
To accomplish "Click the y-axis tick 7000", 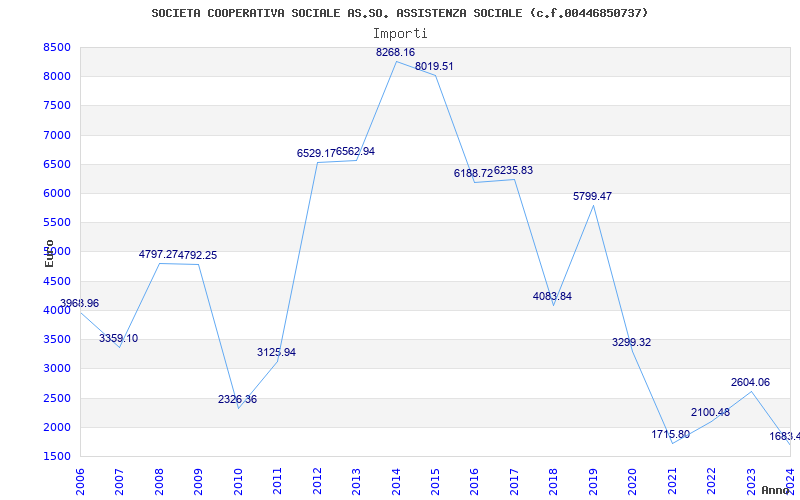I will [57, 135].
